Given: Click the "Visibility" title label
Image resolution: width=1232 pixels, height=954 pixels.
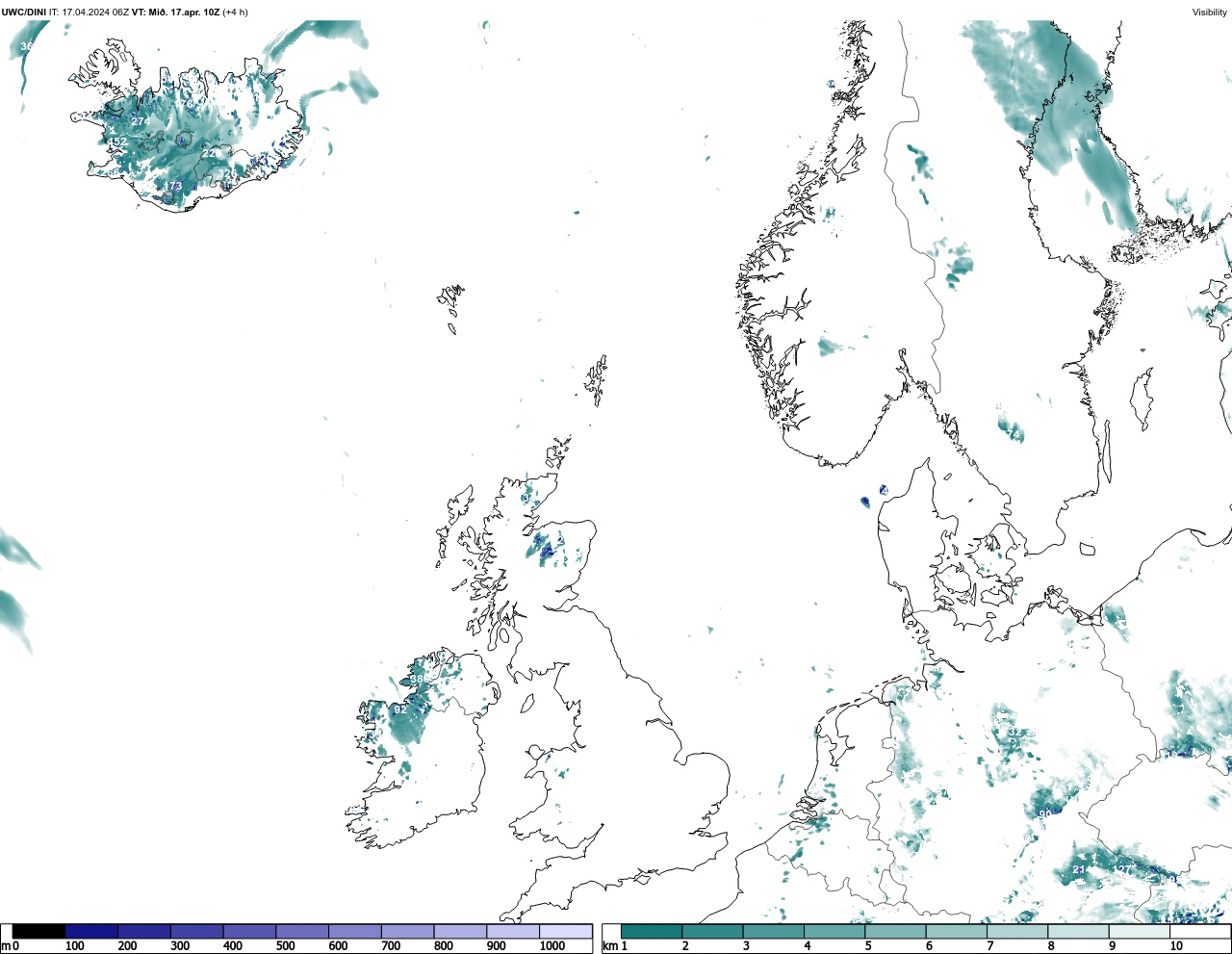Looking at the screenshot, I should [x=1210, y=13].
